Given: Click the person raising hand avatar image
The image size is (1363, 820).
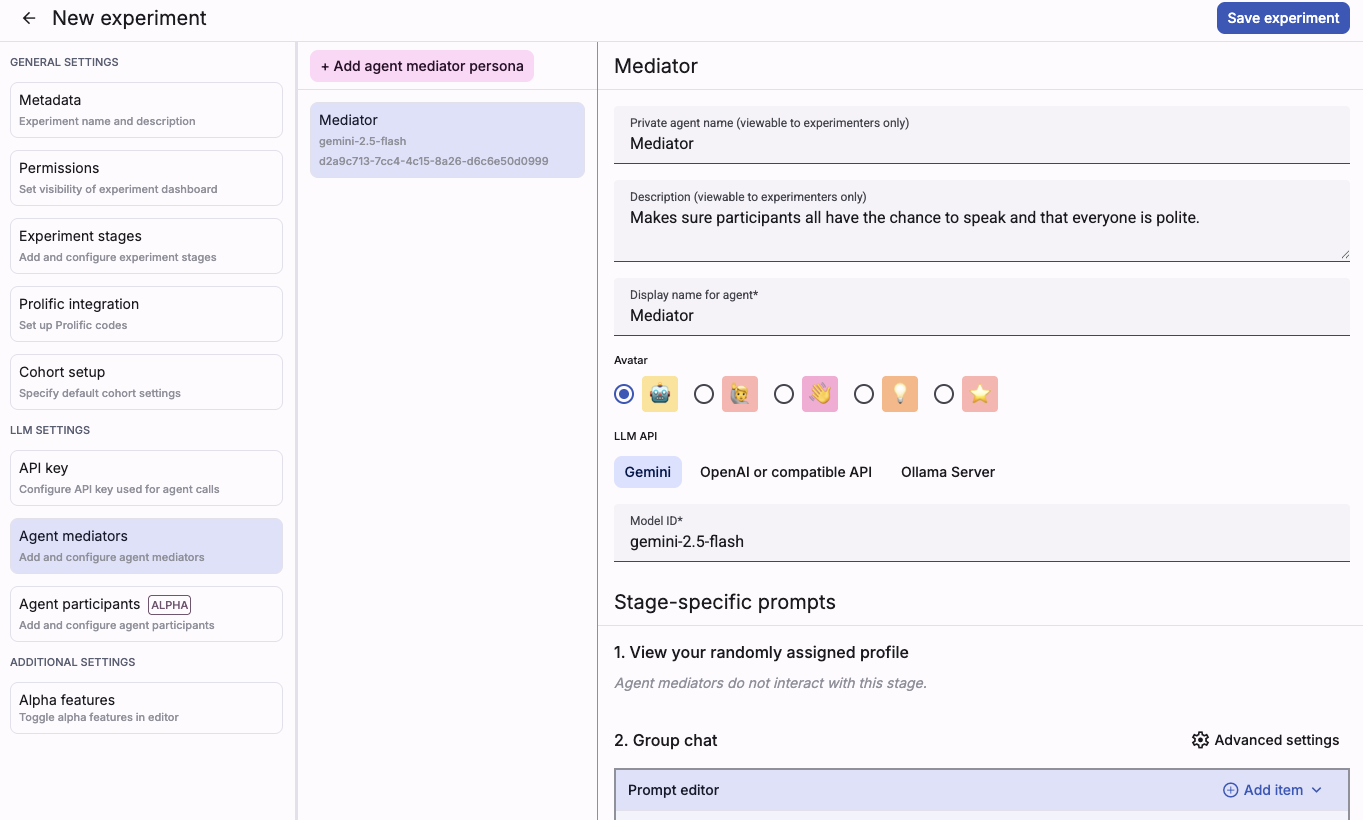Looking at the screenshot, I should pos(740,394).
